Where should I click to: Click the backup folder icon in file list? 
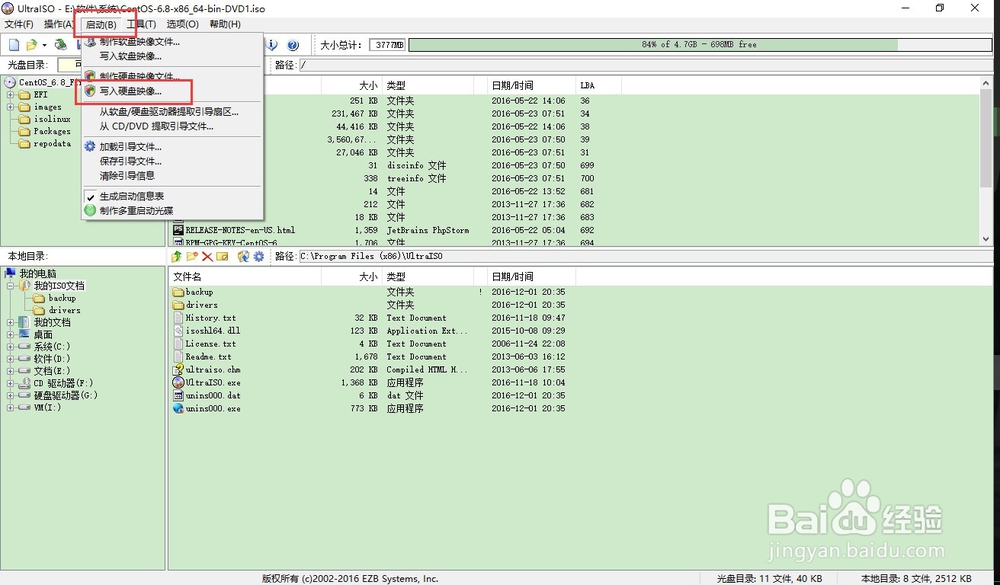[x=179, y=292]
